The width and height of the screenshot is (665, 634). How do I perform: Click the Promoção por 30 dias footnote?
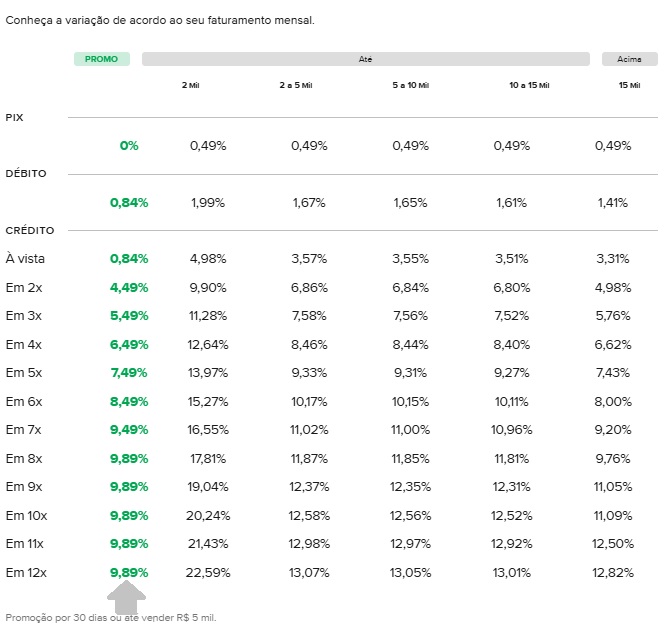click(111, 618)
